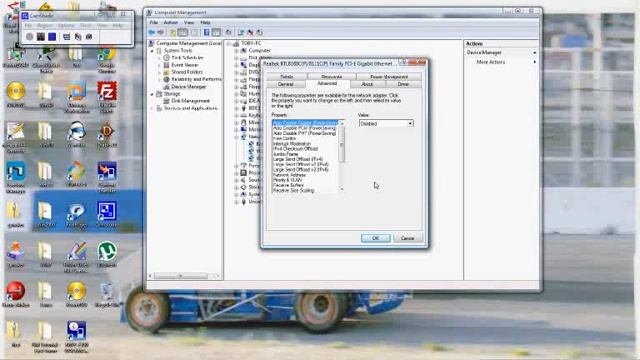Select Device Manager in the left tree
The height and width of the screenshot is (360, 640).
[x=188, y=87]
